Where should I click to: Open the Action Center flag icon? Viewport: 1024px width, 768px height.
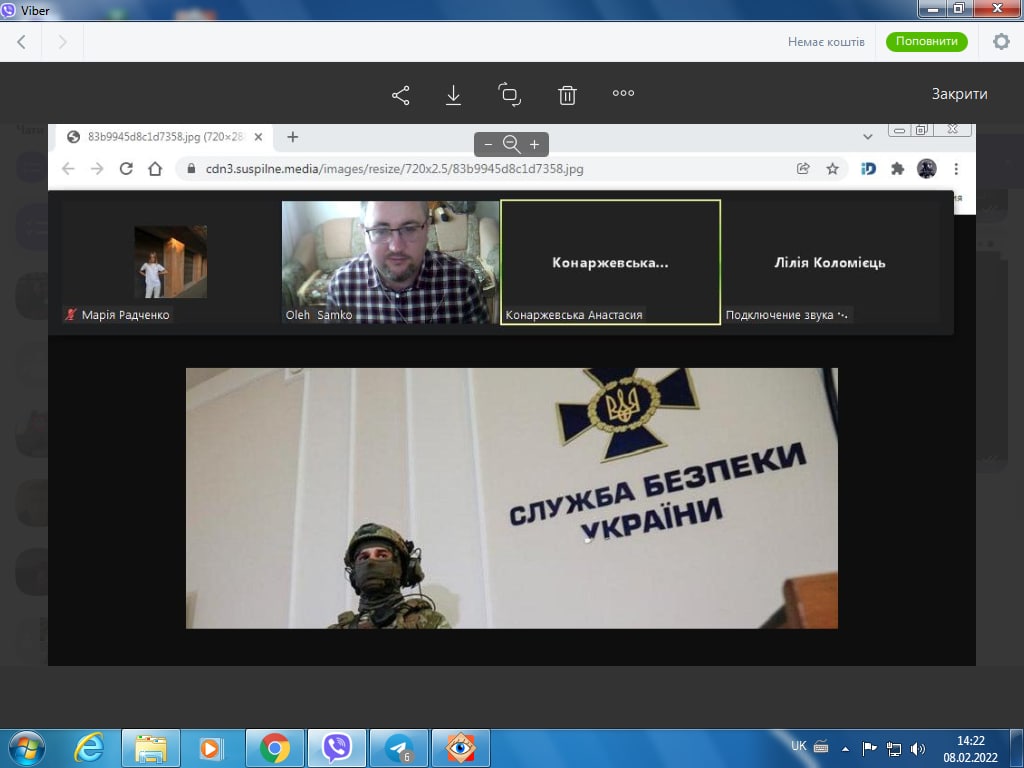[x=869, y=748]
